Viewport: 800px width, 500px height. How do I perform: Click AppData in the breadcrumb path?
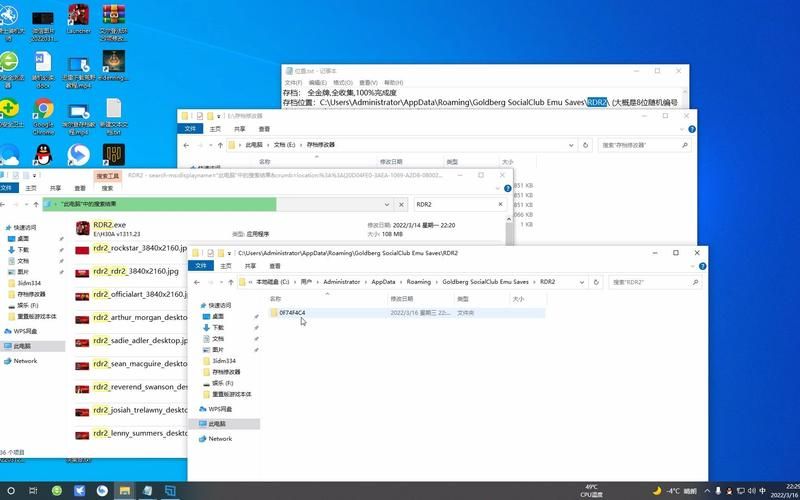point(383,282)
